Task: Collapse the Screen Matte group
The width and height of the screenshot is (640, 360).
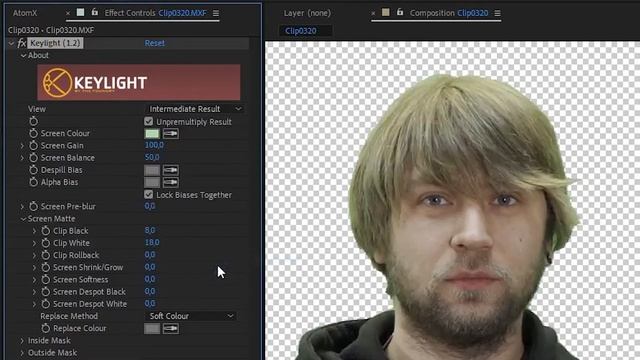Action: 23,219
